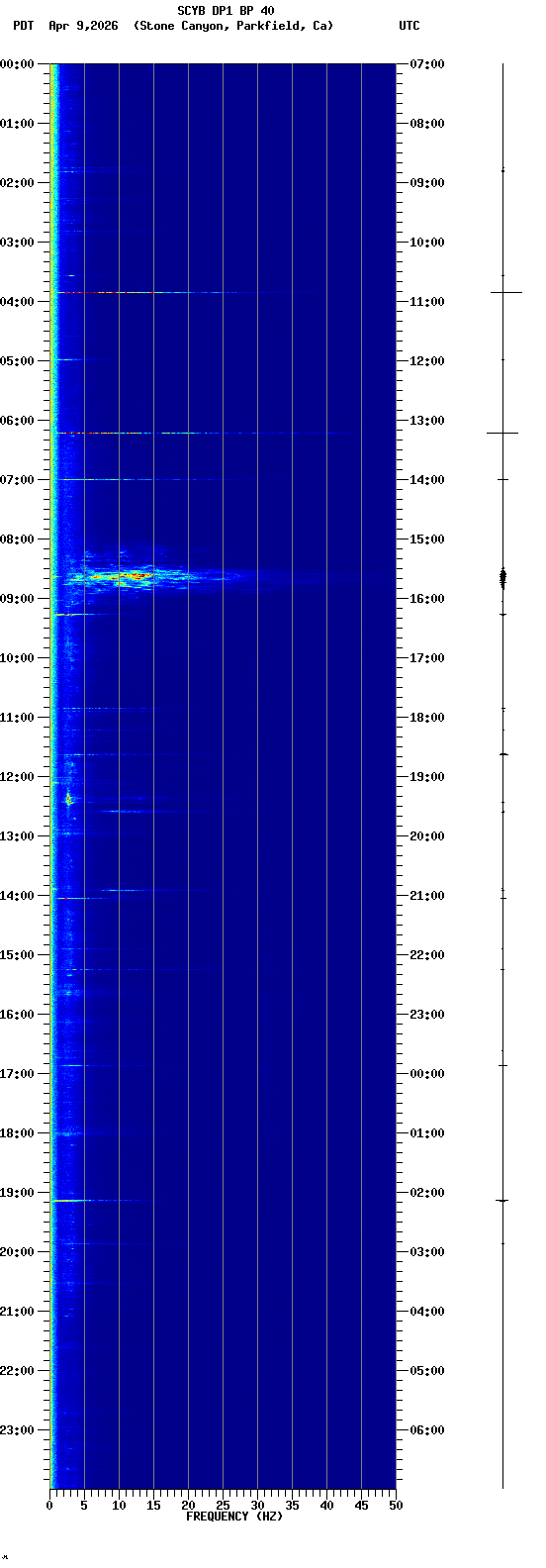Click the dense seismogram wiggle near 15:40 UTC
Screen dimensions: 546x1568
[x=502, y=578]
